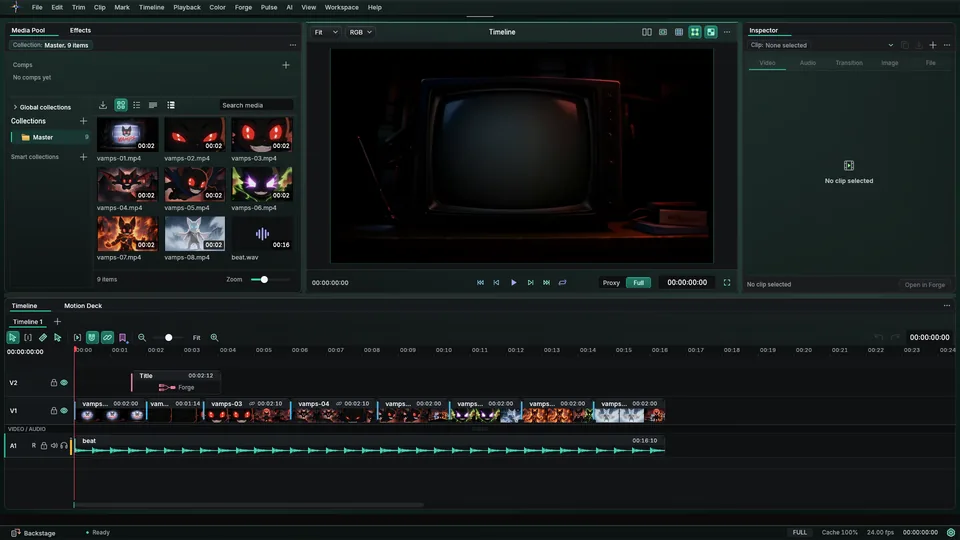This screenshot has width=960, height=540.
Task: Open the Inspector clip selection dropdown
Action: tap(890, 45)
